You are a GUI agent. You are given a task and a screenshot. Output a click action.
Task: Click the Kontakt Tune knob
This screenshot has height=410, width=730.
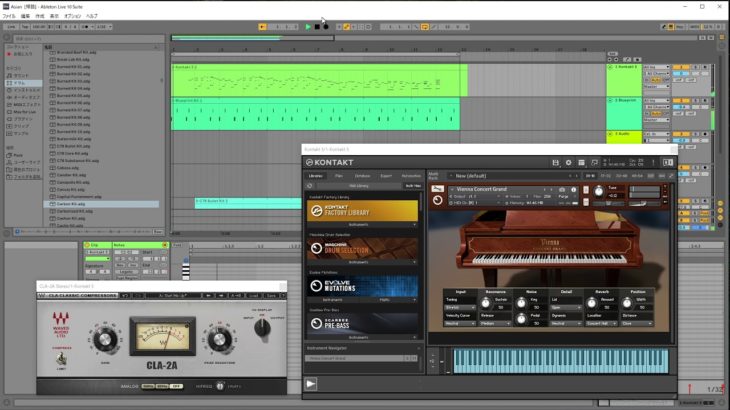click(x=599, y=191)
